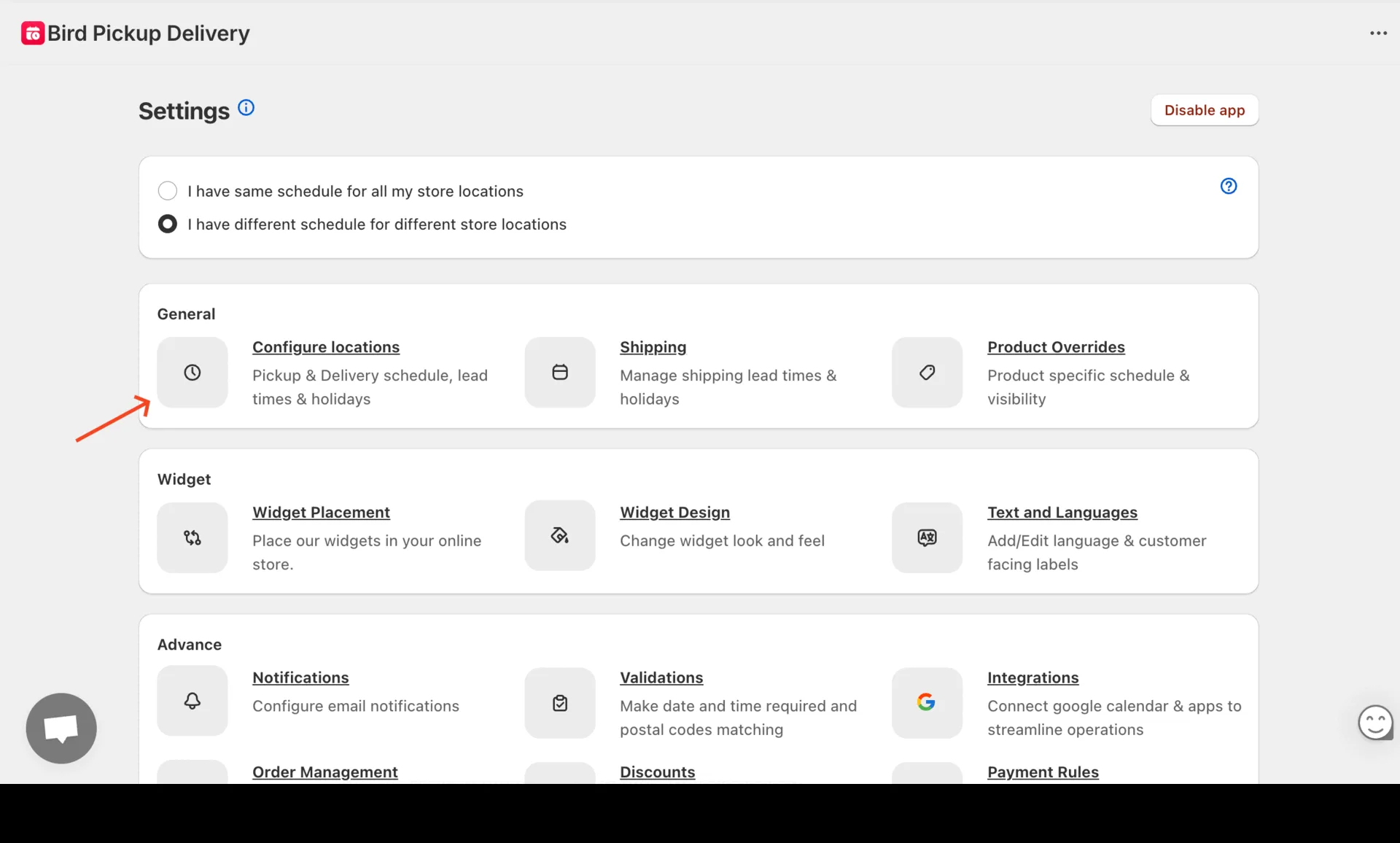Open the Order Management link
Image resolution: width=1400 pixels, height=843 pixels.
pyautogui.click(x=325, y=772)
